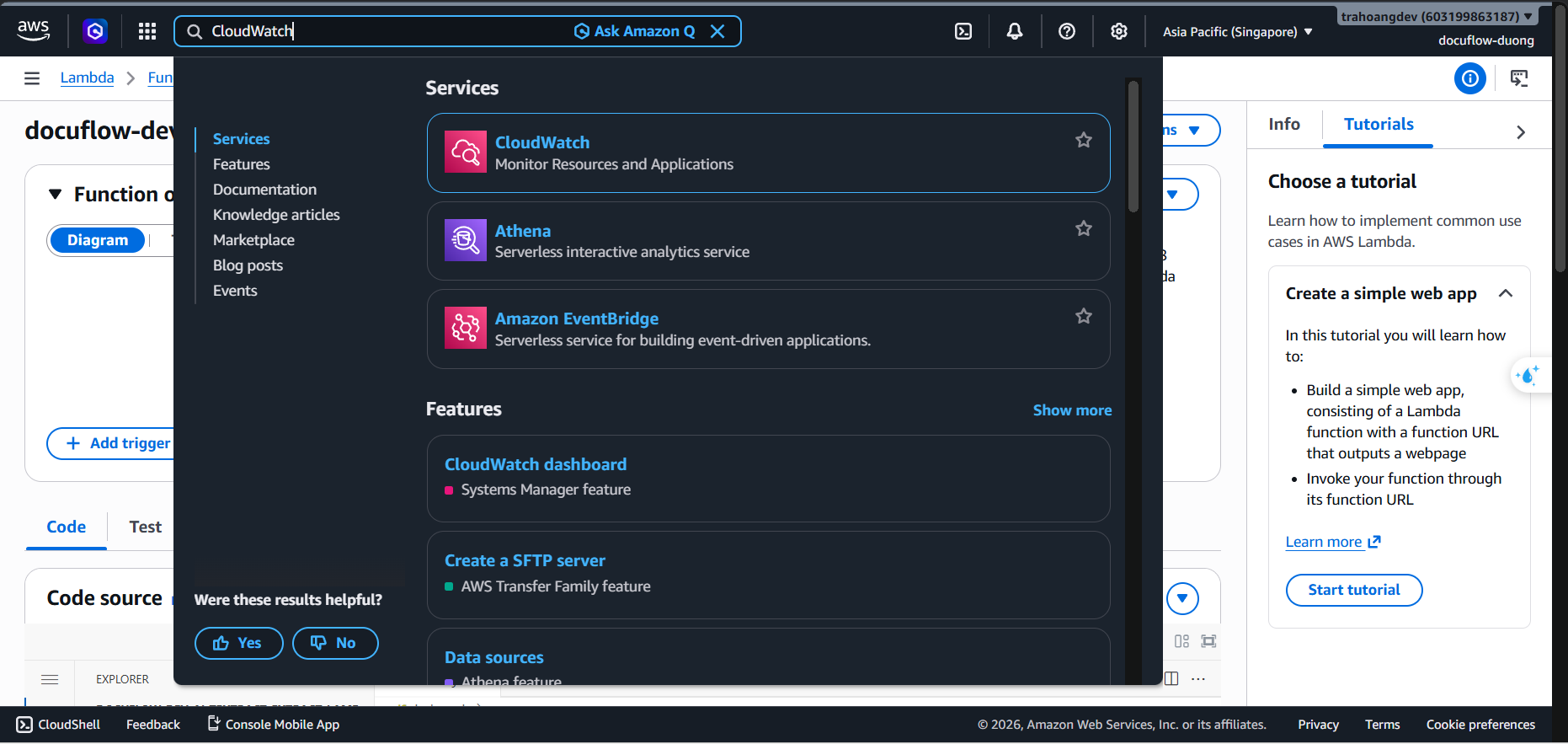This screenshot has height=744, width=1568.
Task: Select Knowledge articles filter
Action: coord(276,215)
